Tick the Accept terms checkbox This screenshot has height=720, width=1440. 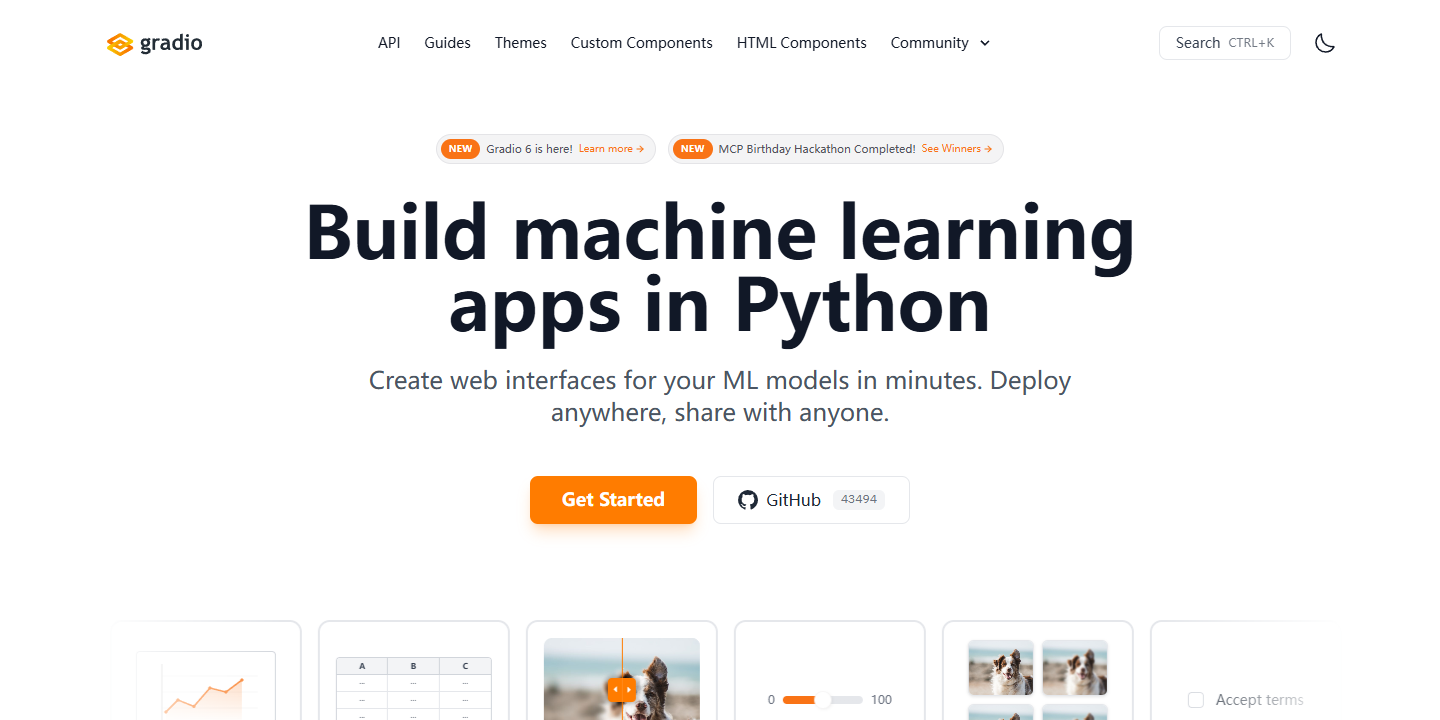[1196, 700]
